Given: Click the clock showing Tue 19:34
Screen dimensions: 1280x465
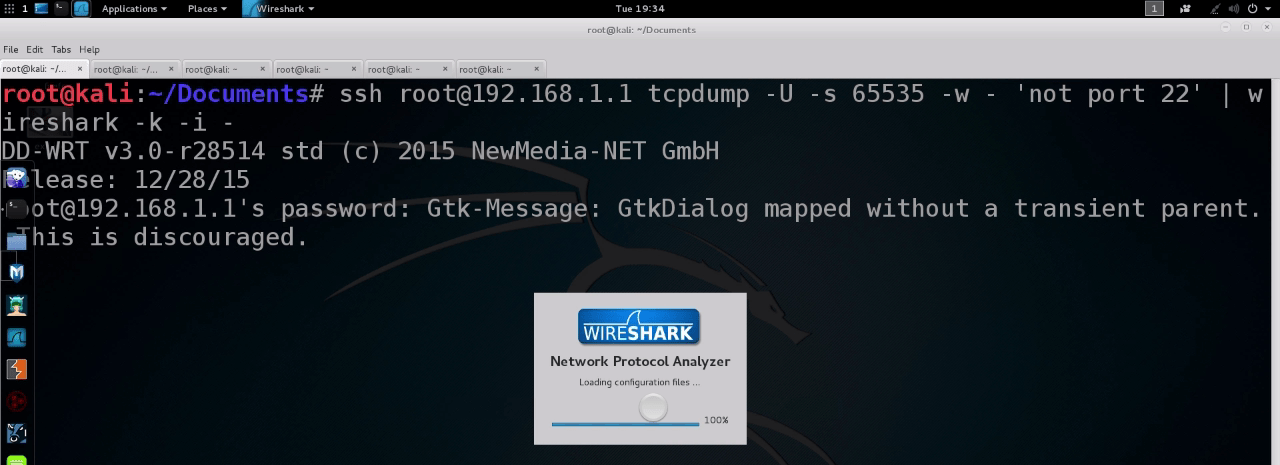Looking at the screenshot, I should coord(640,8).
